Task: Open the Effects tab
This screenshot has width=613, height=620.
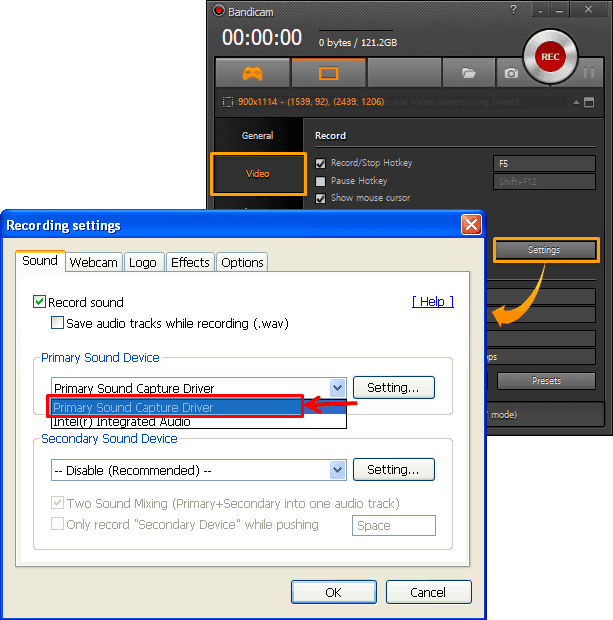Action: (x=190, y=262)
